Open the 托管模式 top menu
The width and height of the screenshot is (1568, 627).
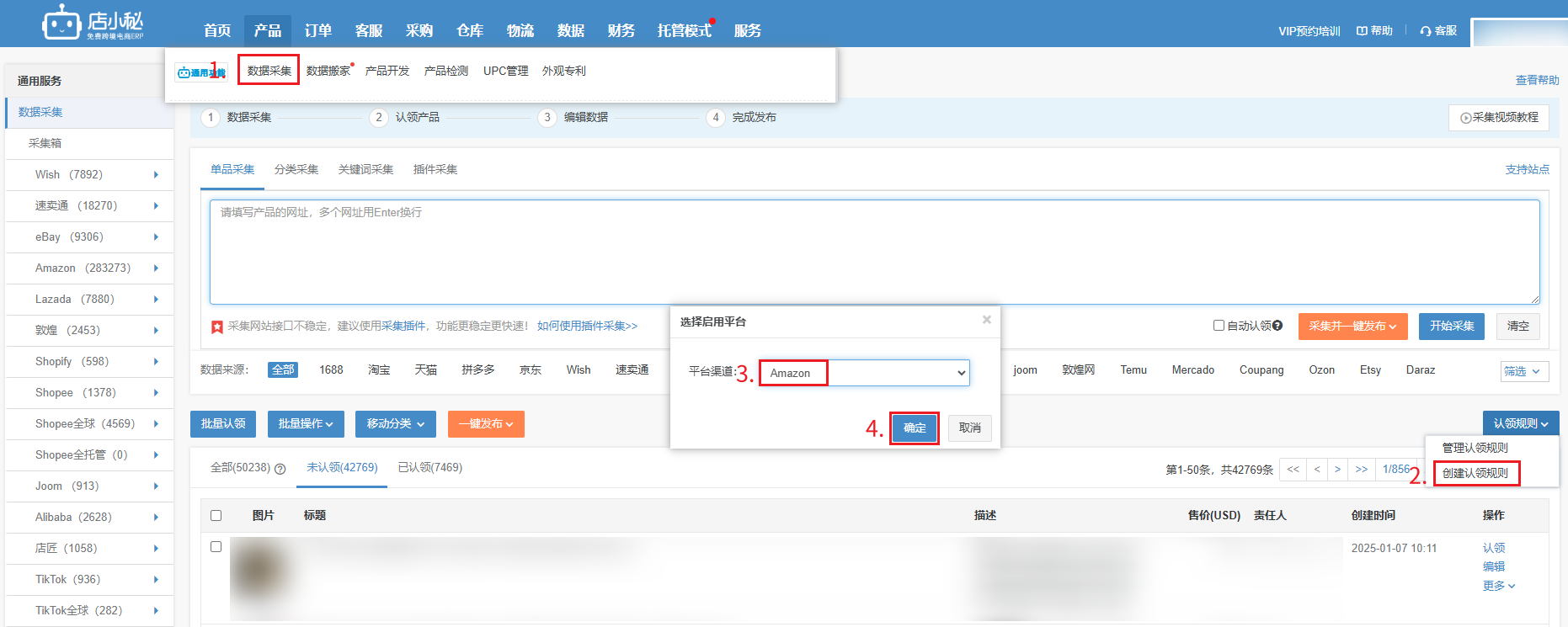pyautogui.click(x=684, y=31)
